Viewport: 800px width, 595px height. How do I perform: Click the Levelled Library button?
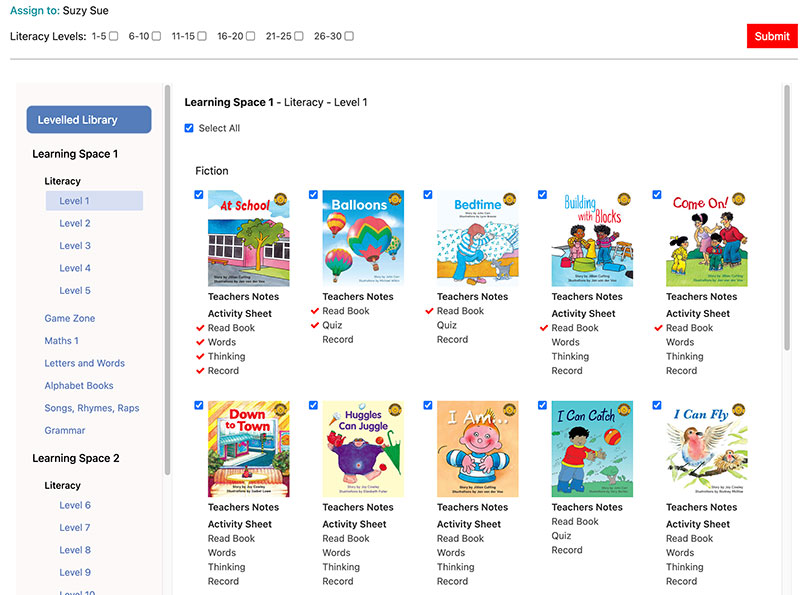[x=88, y=120]
